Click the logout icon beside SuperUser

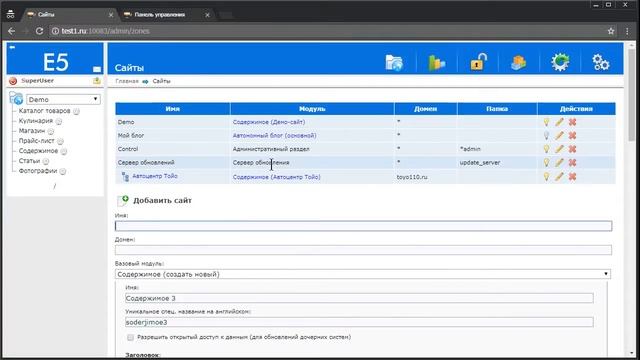tap(97, 81)
